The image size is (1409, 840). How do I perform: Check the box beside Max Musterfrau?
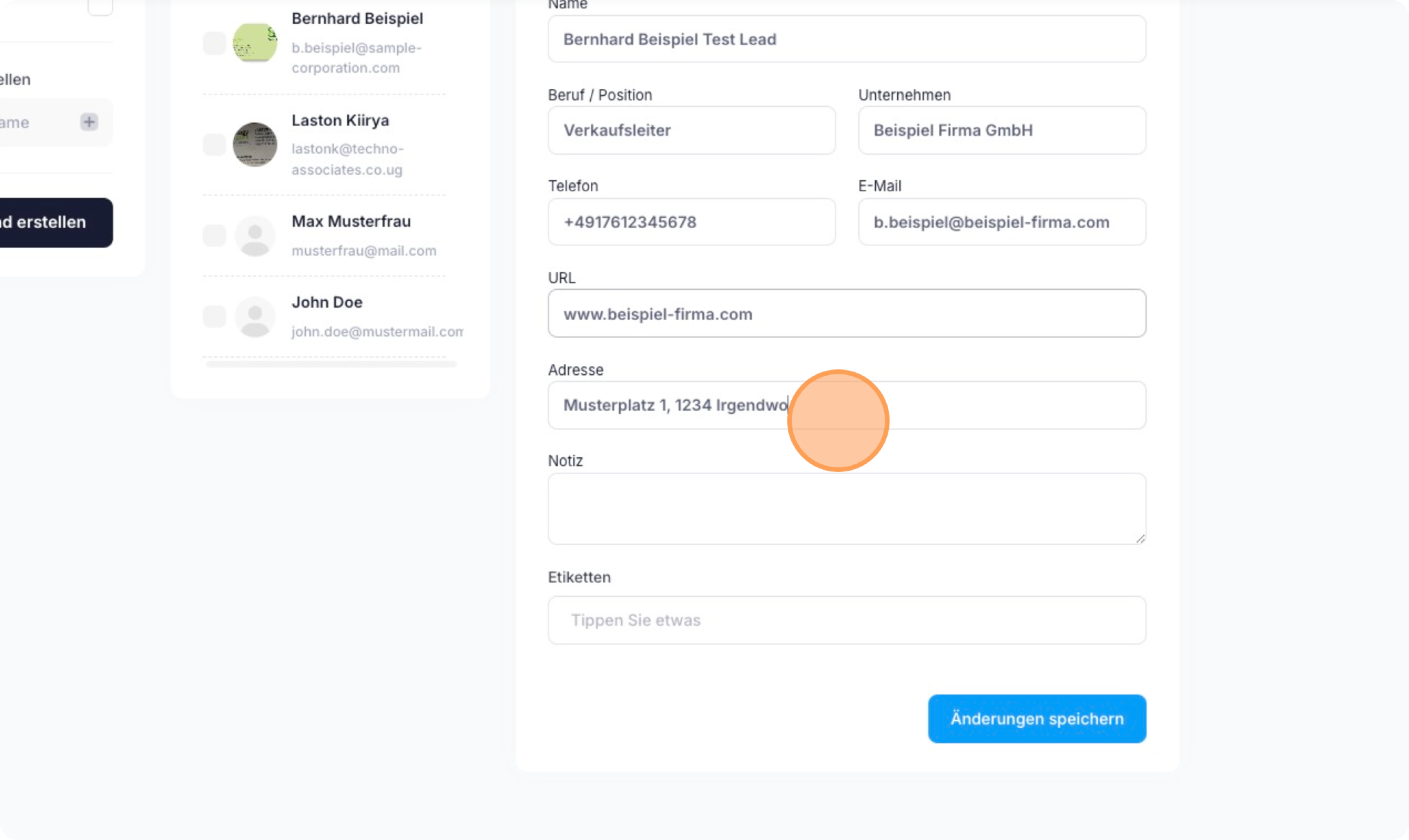[214, 236]
